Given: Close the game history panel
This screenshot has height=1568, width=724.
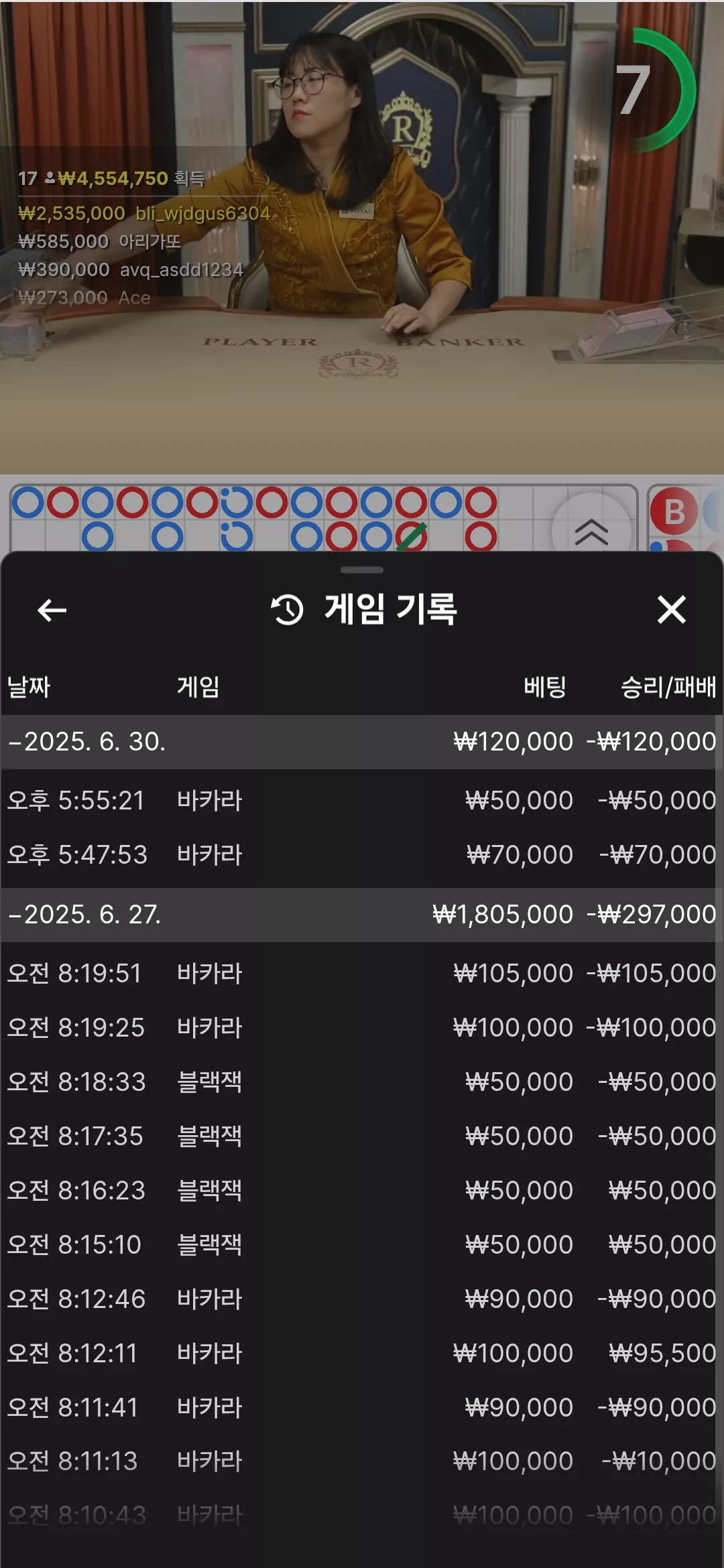Looking at the screenshot, I should coord(671,610).
